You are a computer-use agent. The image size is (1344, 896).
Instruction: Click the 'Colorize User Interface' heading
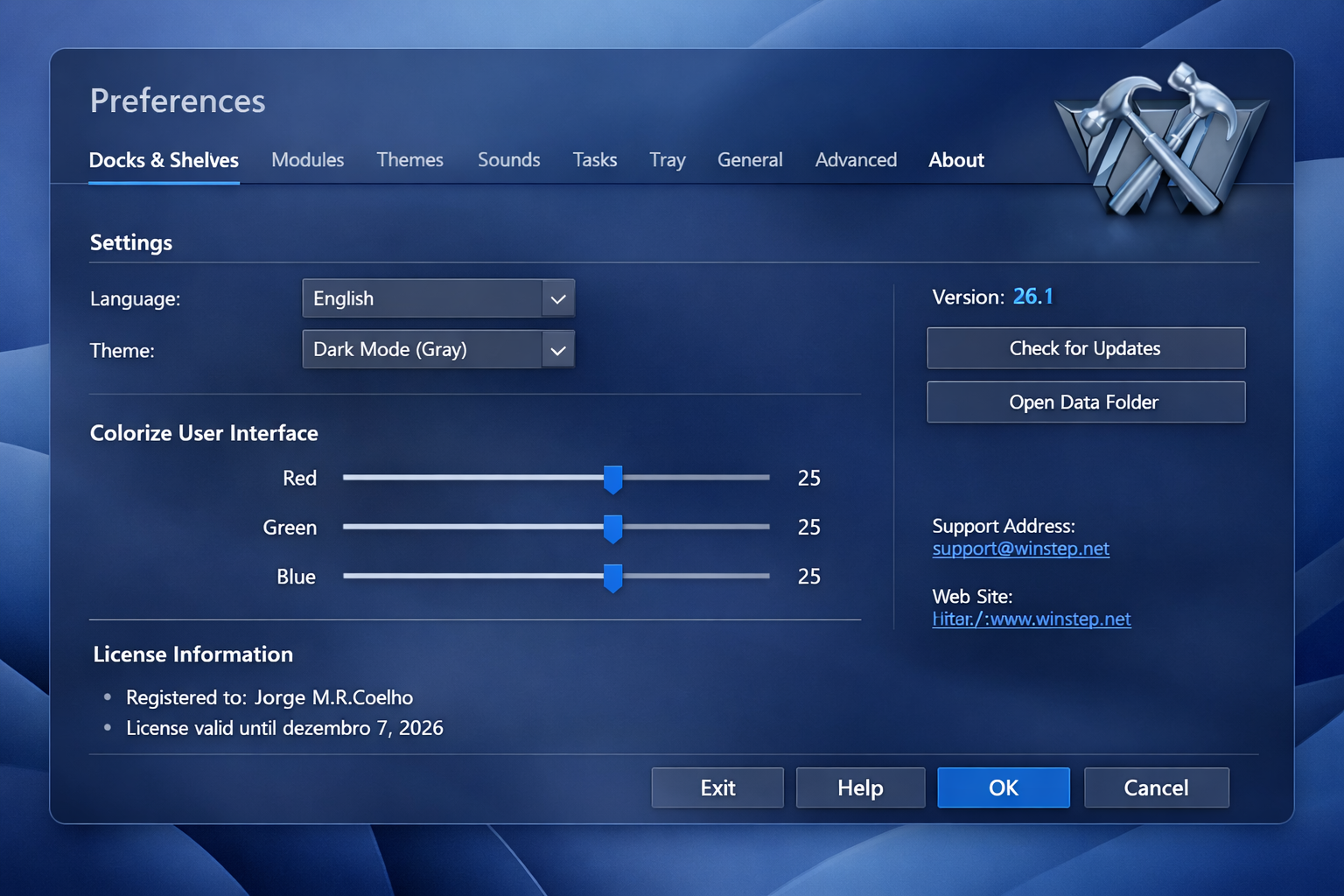point(204,433)
